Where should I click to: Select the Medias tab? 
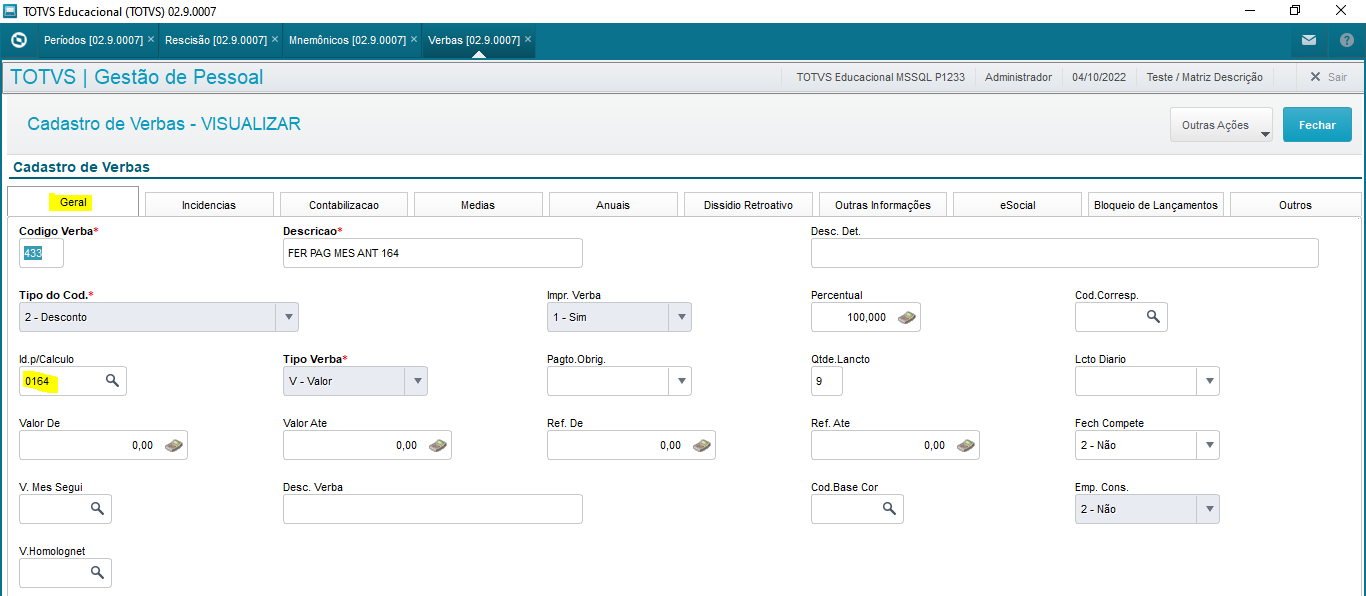click(x=478, y=205)
